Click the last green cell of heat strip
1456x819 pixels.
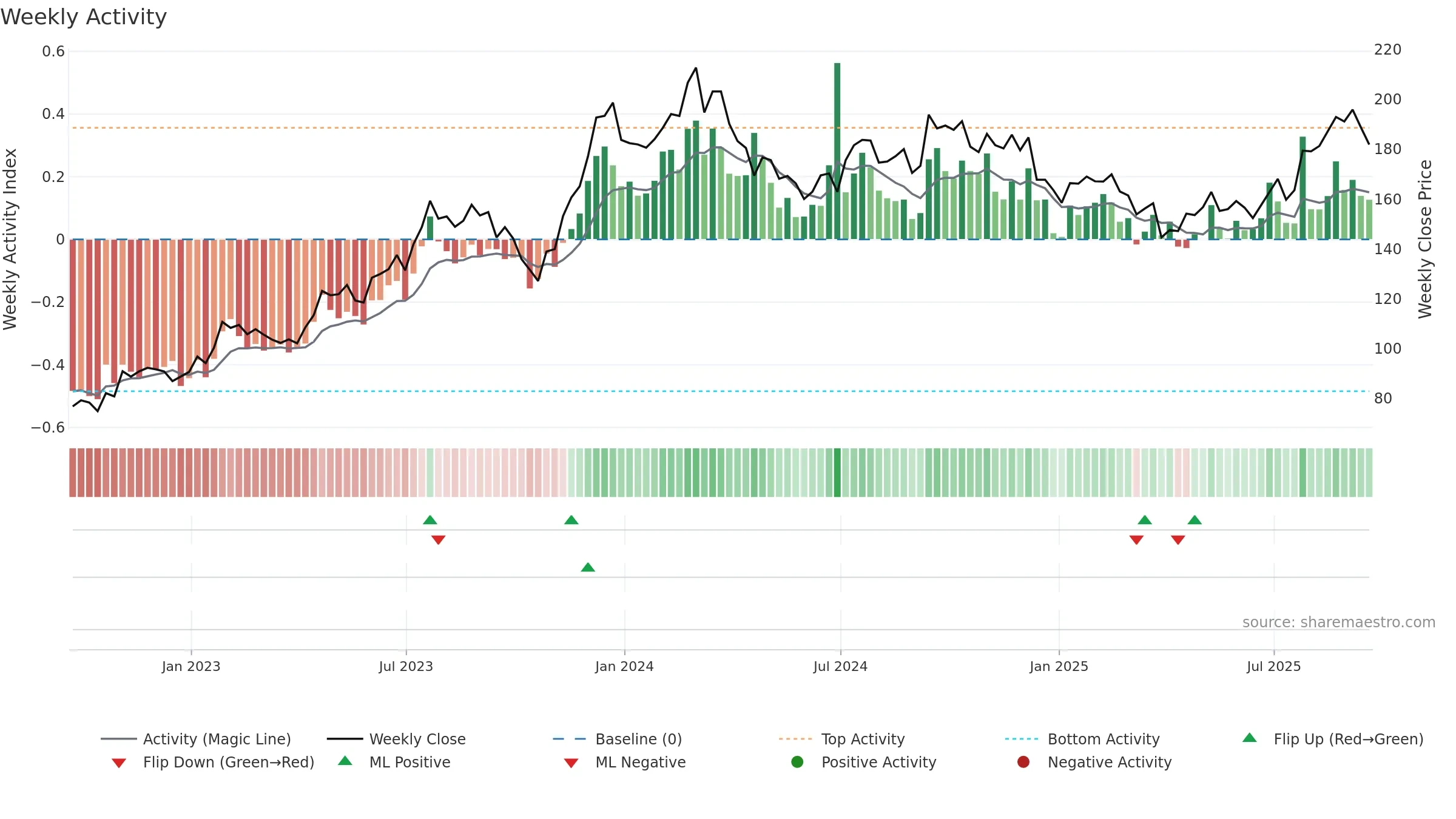coord(1369,473)
